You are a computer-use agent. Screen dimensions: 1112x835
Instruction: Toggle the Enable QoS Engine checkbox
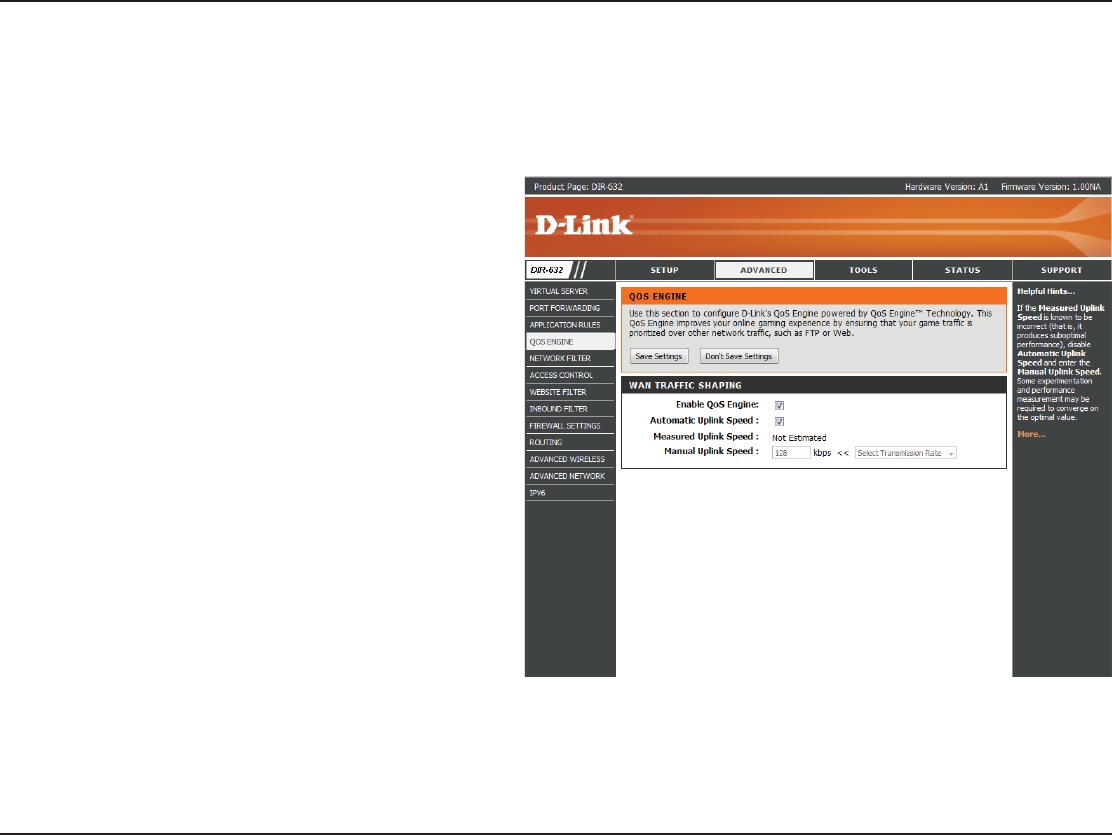(779, 405)
